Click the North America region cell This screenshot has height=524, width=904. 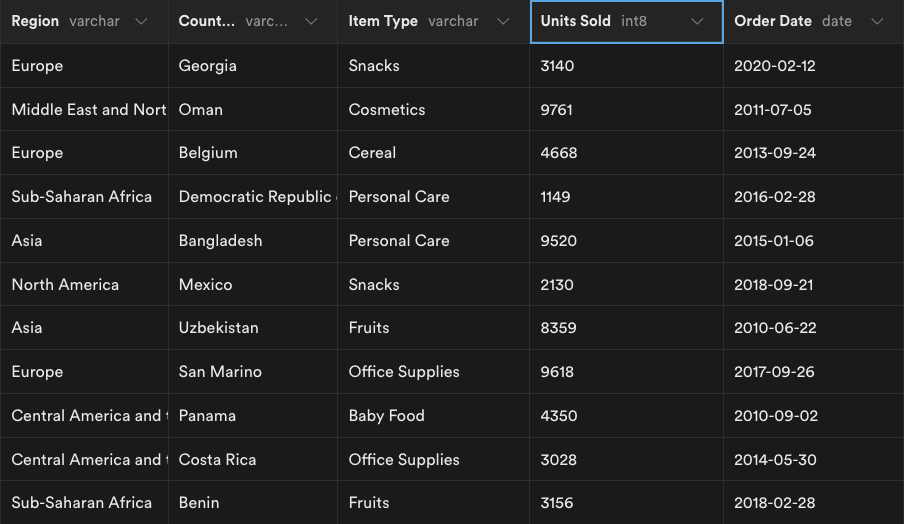(84, 284)
